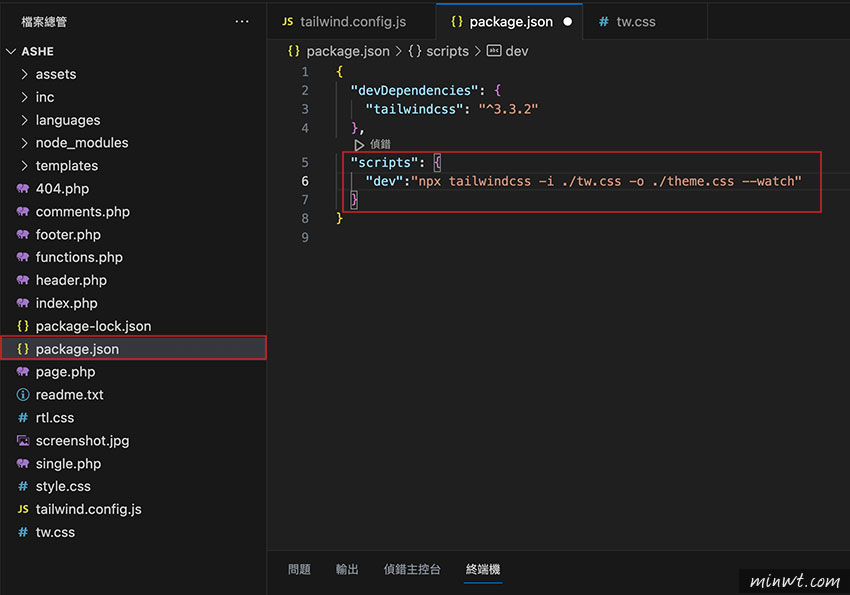Expand the inc folder
Image resolution: width=850 pixels, height=595 pixels.
pyautogui.click(x=24, y=97)
